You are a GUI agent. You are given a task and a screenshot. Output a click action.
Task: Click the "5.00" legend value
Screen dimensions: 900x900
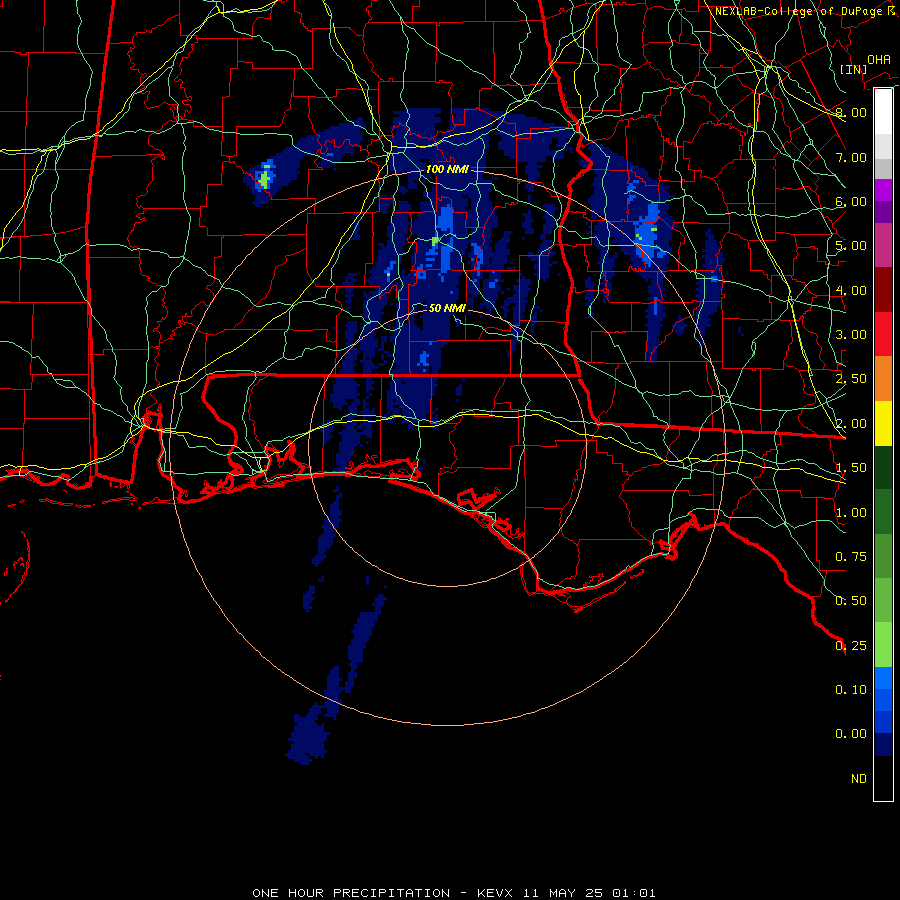pos(851,246)
